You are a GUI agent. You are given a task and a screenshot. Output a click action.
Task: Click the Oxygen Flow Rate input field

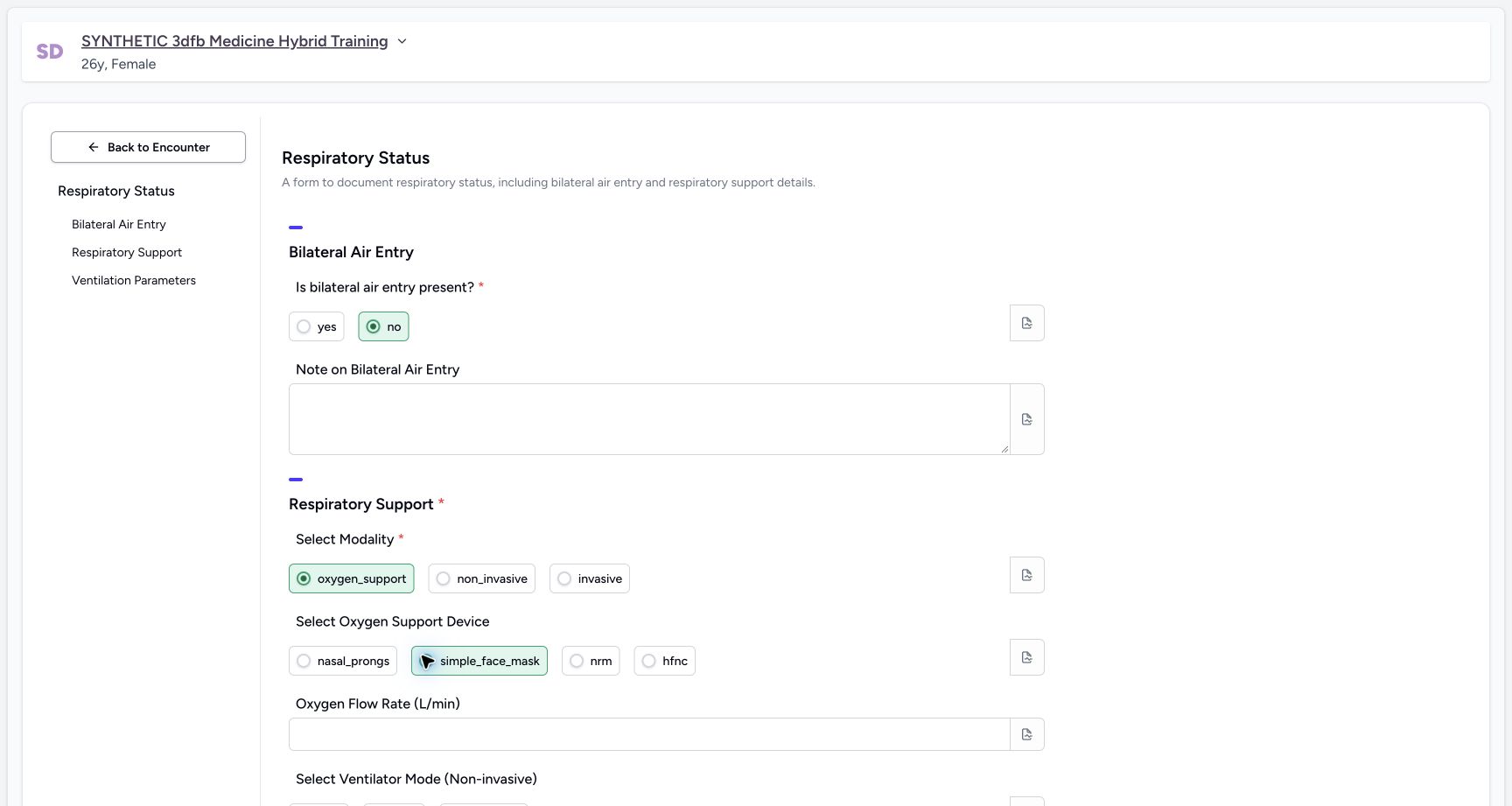pyautogui.click(x=649, y=734)
